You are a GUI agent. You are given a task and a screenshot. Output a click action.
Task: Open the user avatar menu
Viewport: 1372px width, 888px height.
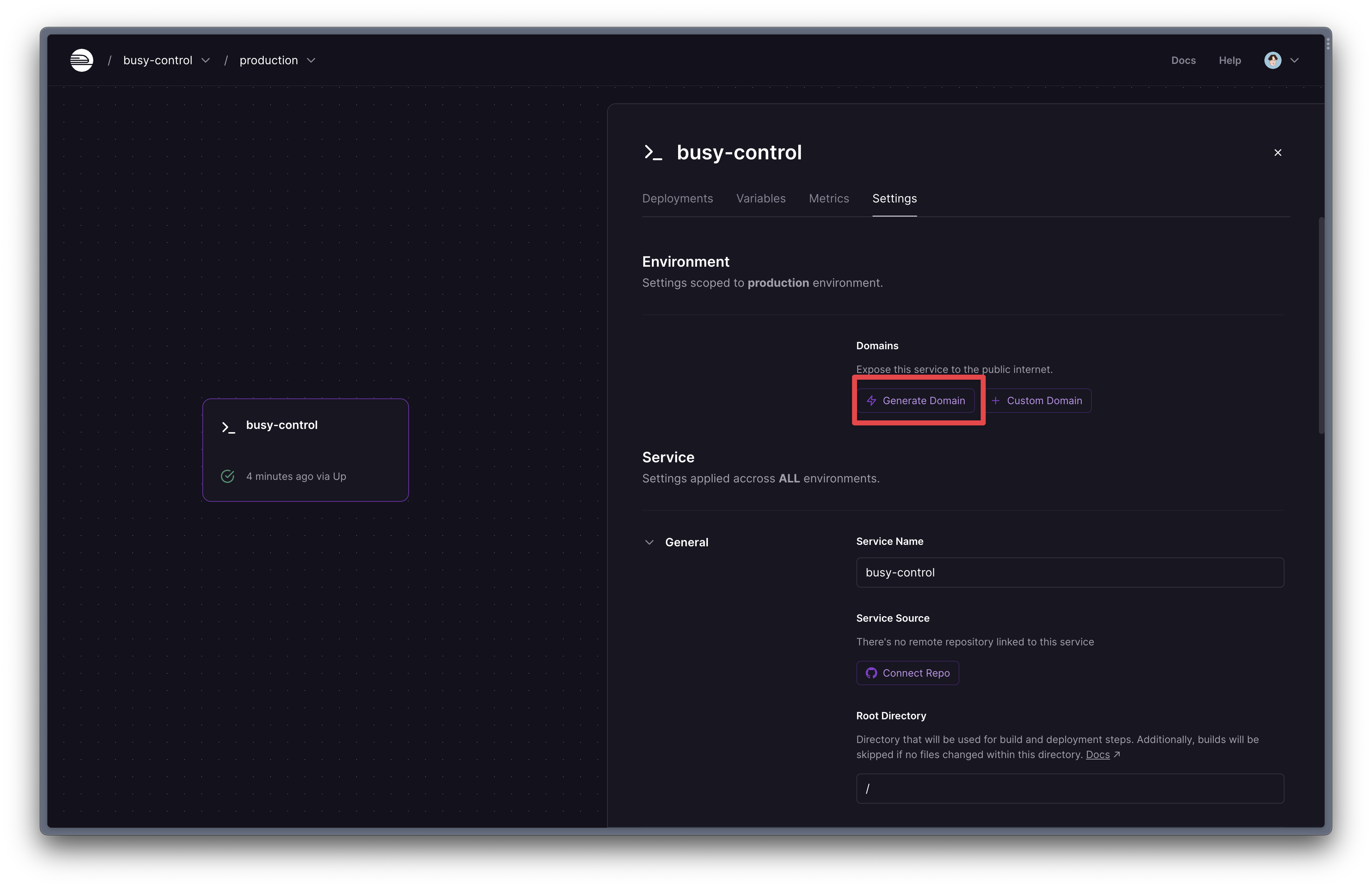[1272, 60]
